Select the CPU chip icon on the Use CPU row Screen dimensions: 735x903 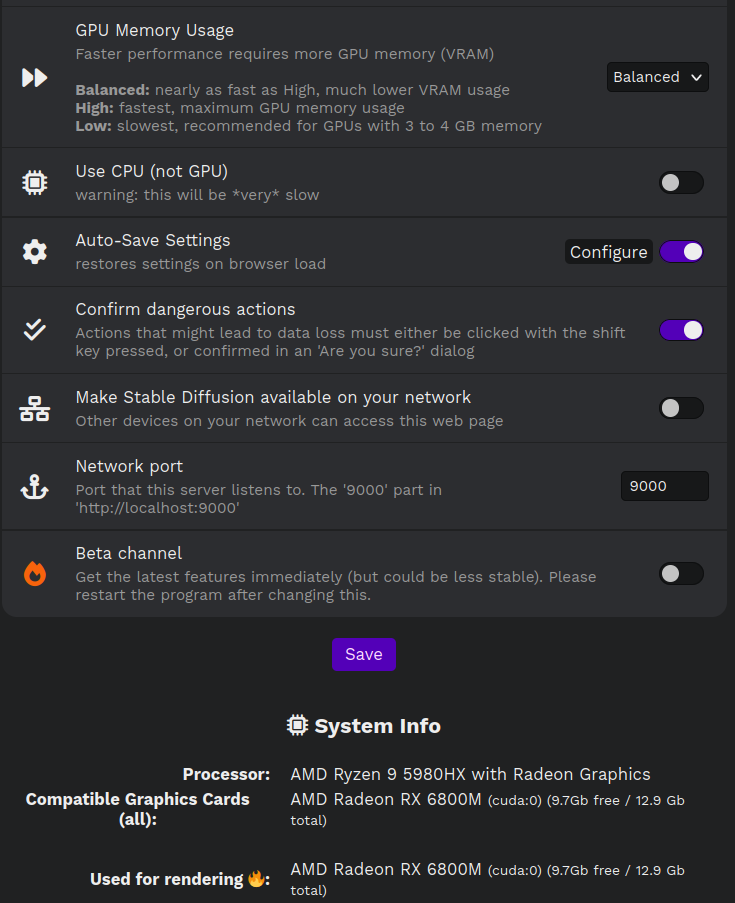pos(35,182)
